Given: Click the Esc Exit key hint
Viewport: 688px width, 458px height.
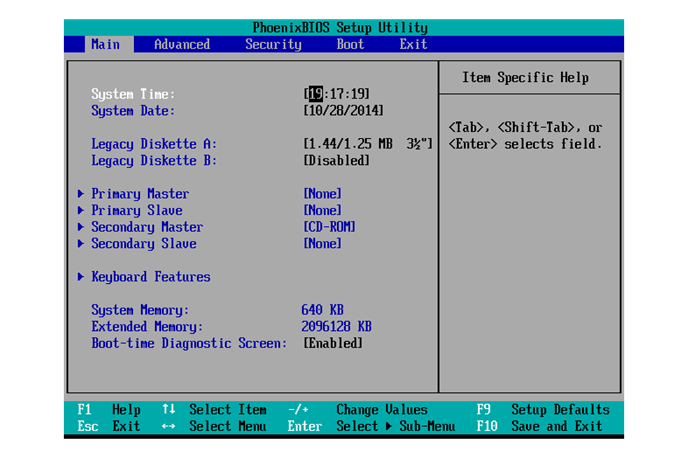Looking at the screenshot, I should (109, 426).
